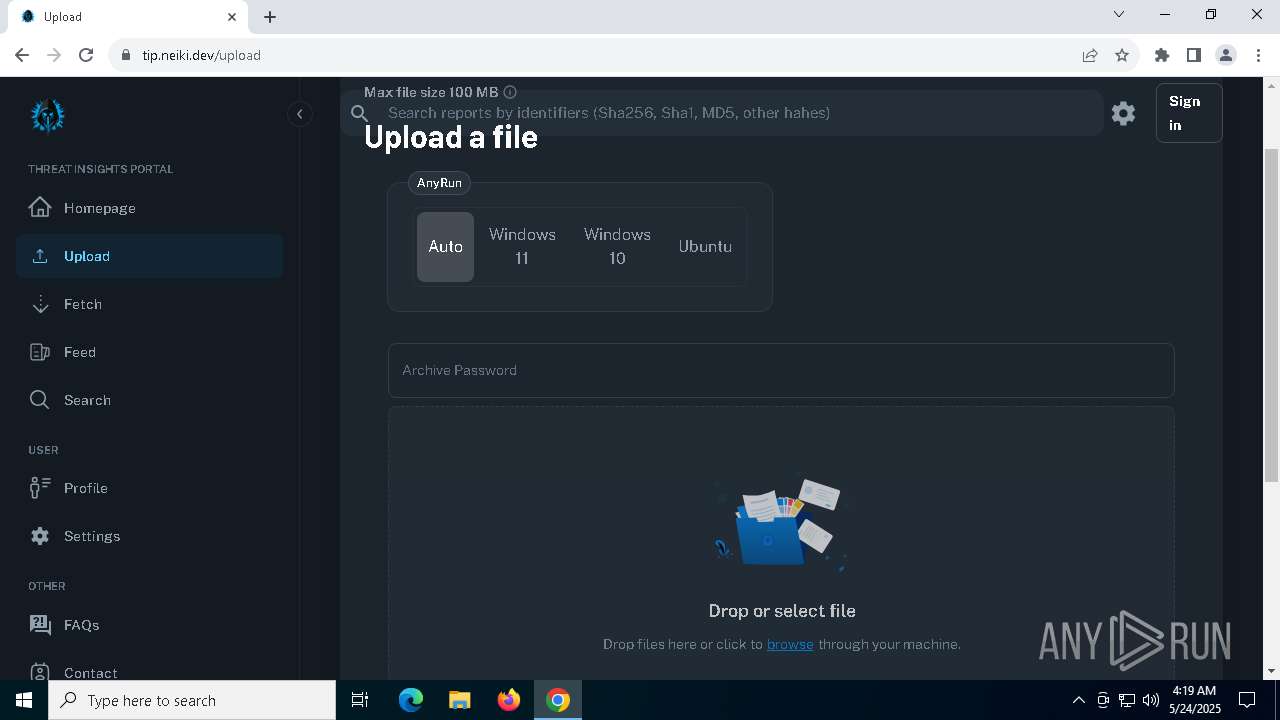Share this page icon
The height and width of the screenshot is (720, 1280).
click(x=1090, y=55)
